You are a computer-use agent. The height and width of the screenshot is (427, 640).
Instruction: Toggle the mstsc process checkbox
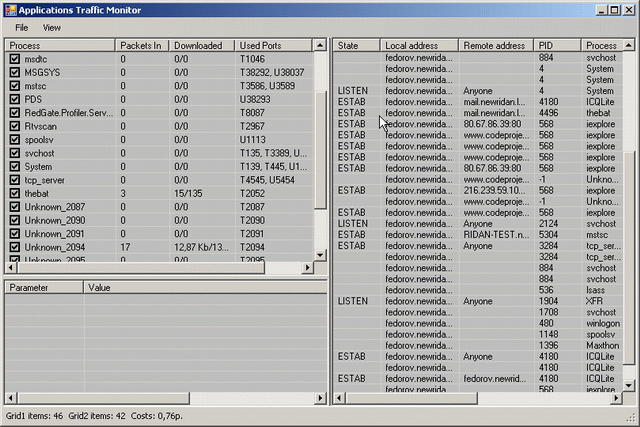15,86
